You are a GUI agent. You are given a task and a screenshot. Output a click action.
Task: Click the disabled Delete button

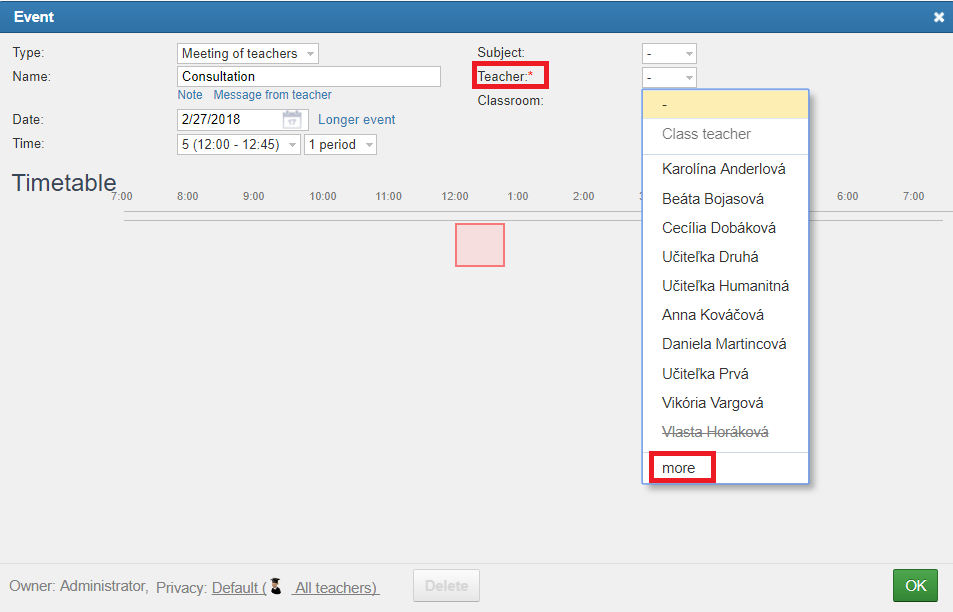coord(446,586)
